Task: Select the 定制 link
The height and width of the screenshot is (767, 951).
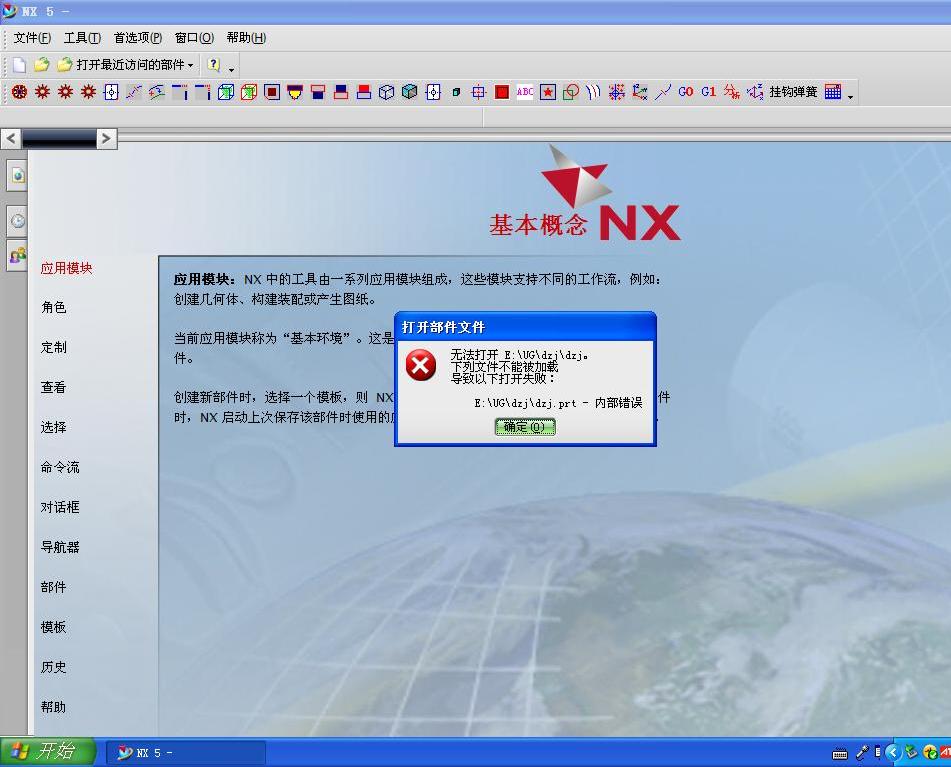Action: point(53,347)
